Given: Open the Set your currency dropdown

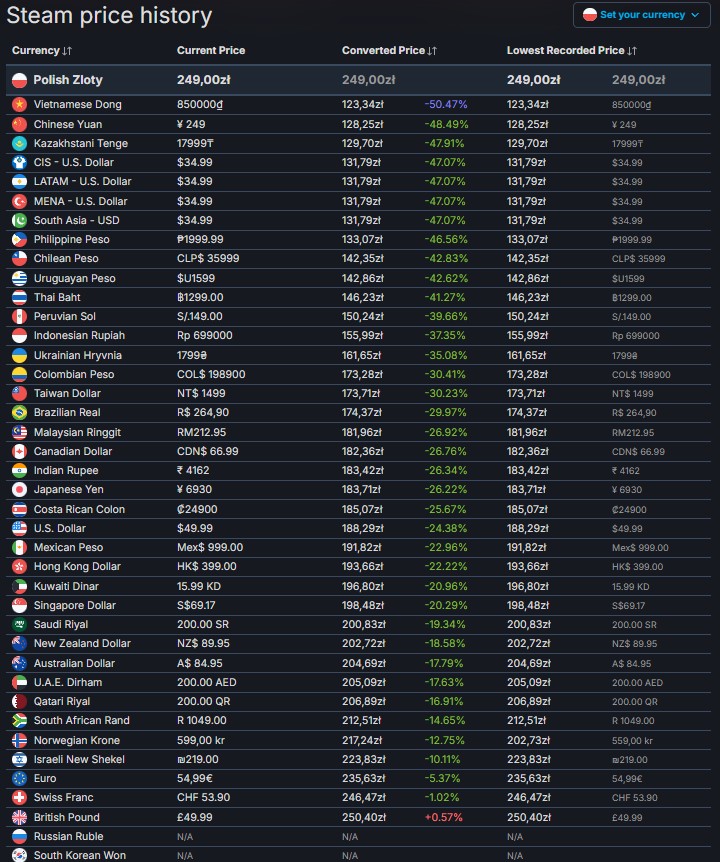Looking at the screenshot, I should (x=640, y=15).
